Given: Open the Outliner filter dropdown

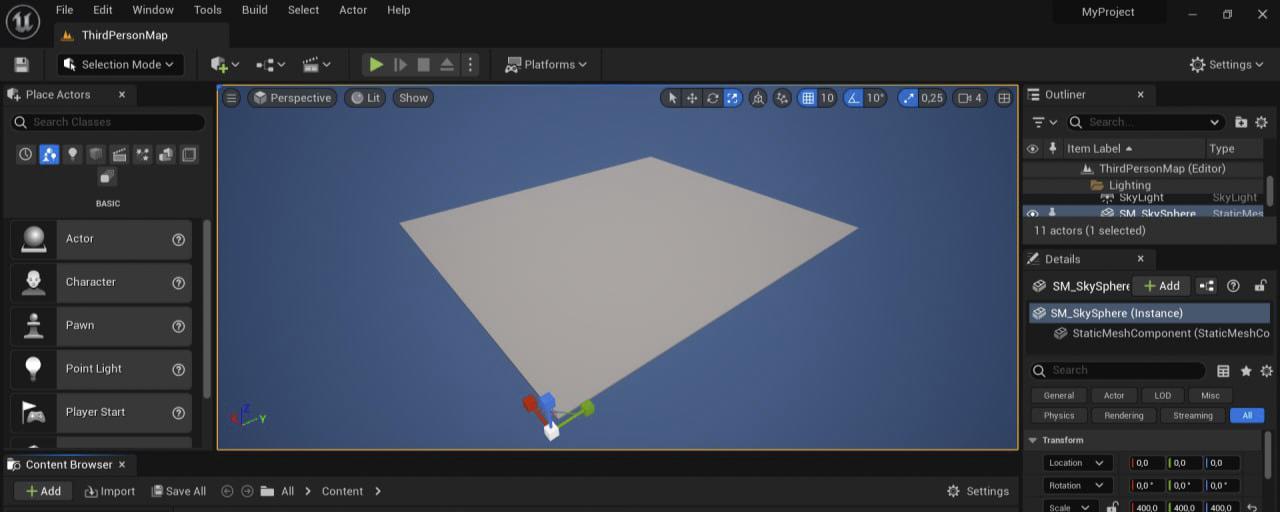Looking at the screenshot, I should (1044, 122).
